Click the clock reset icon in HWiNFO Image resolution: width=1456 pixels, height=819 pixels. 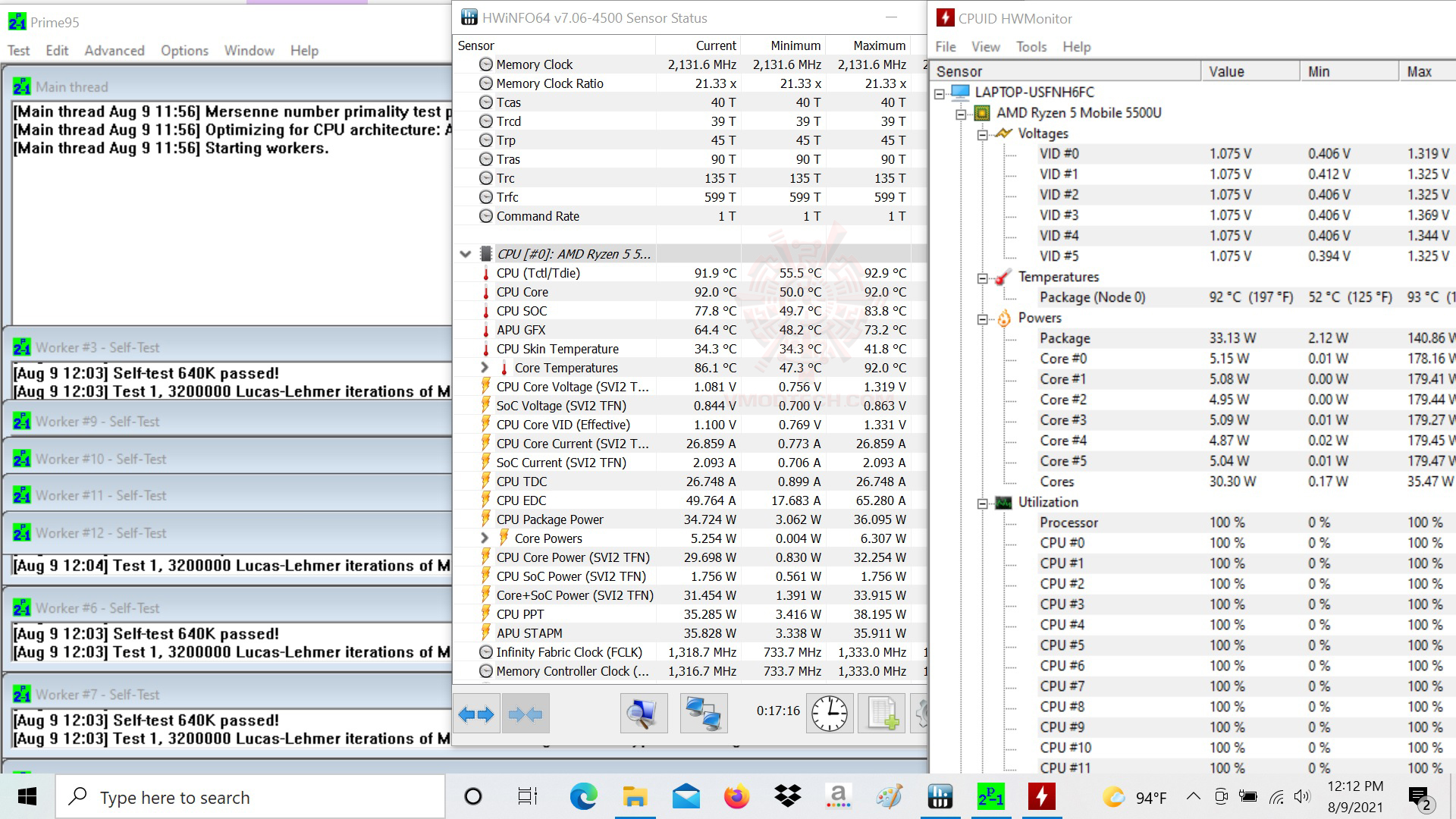click(830, 714)
